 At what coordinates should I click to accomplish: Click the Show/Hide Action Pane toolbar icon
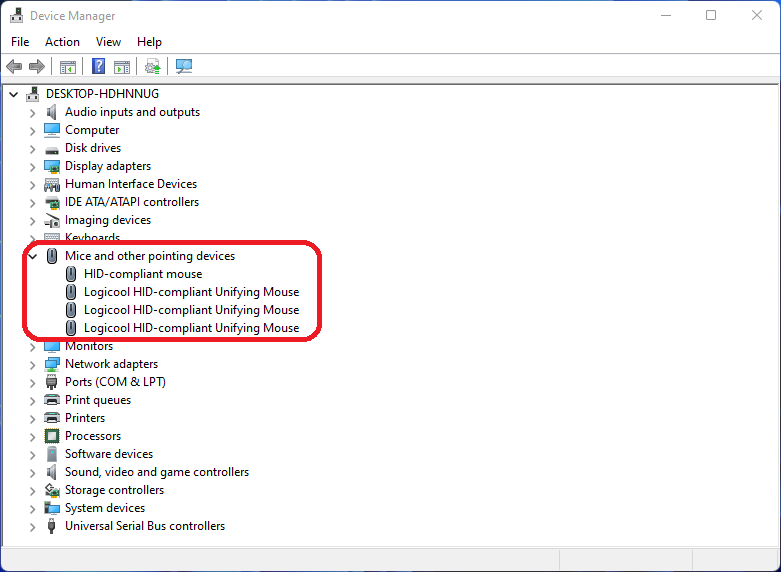click(122, 66)
